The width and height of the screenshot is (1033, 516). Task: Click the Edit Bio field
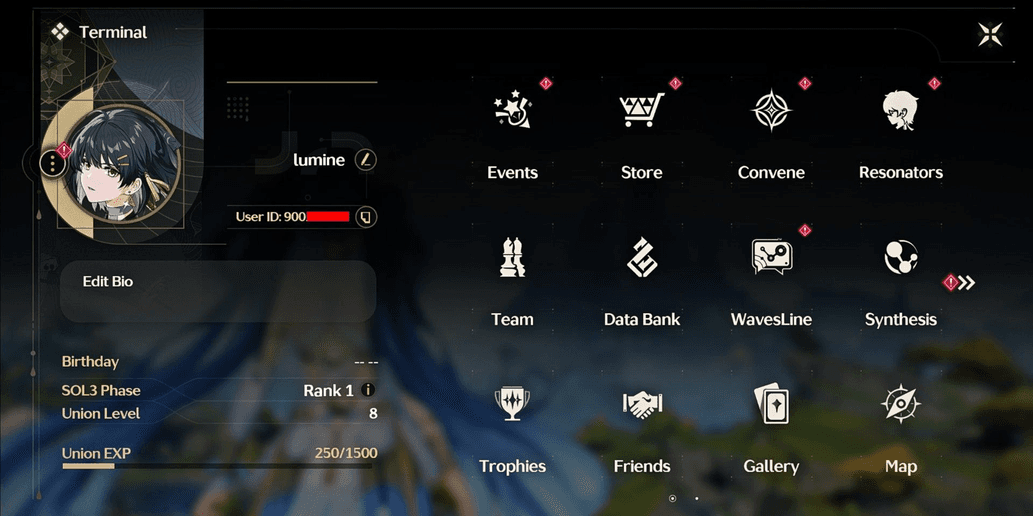218,291
